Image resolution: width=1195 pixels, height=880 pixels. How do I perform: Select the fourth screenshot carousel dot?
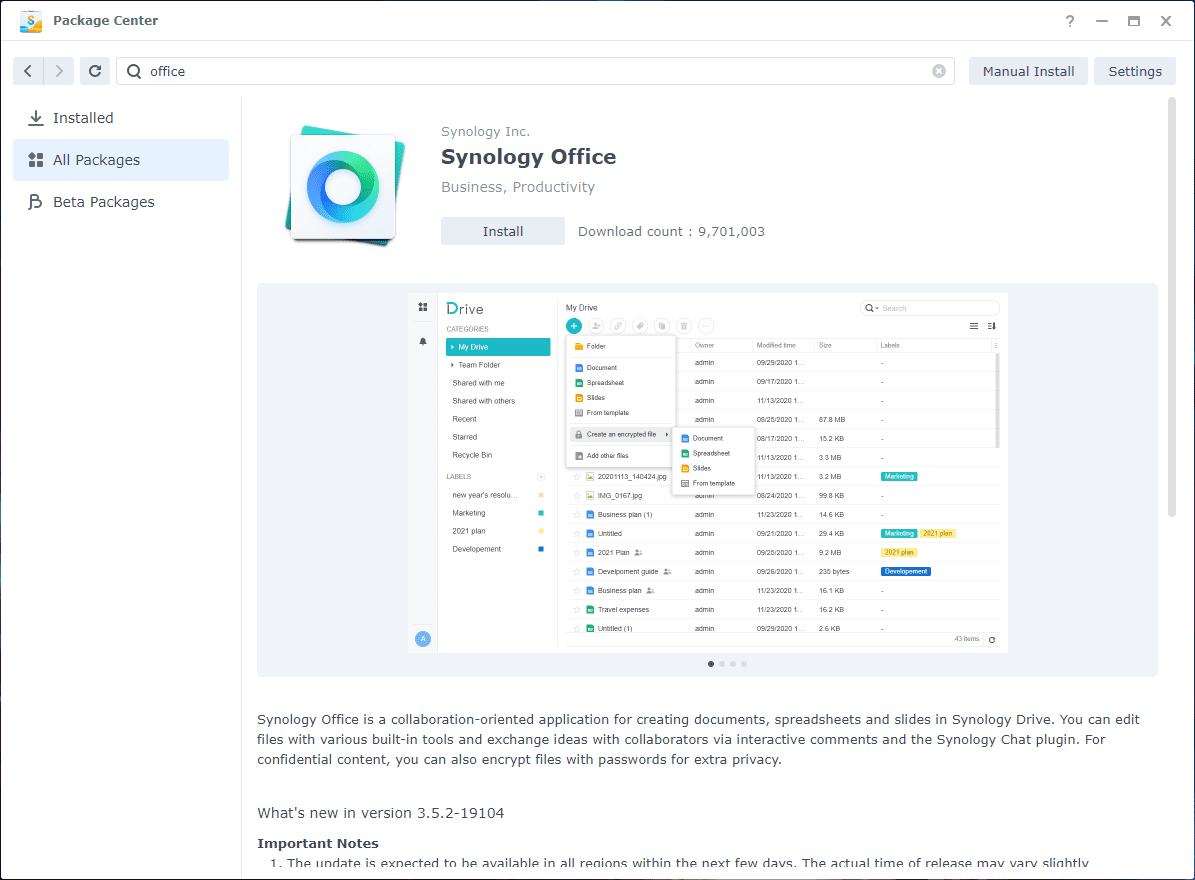(744, 664)
